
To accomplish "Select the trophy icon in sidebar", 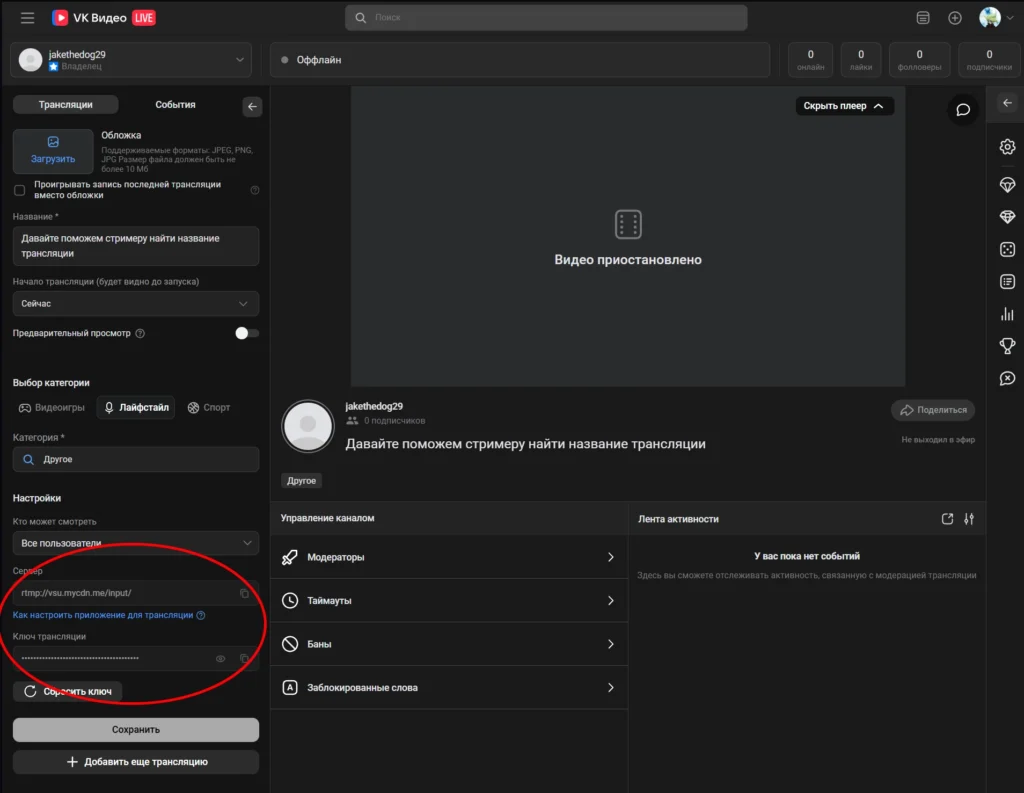I will (1007, 345).
